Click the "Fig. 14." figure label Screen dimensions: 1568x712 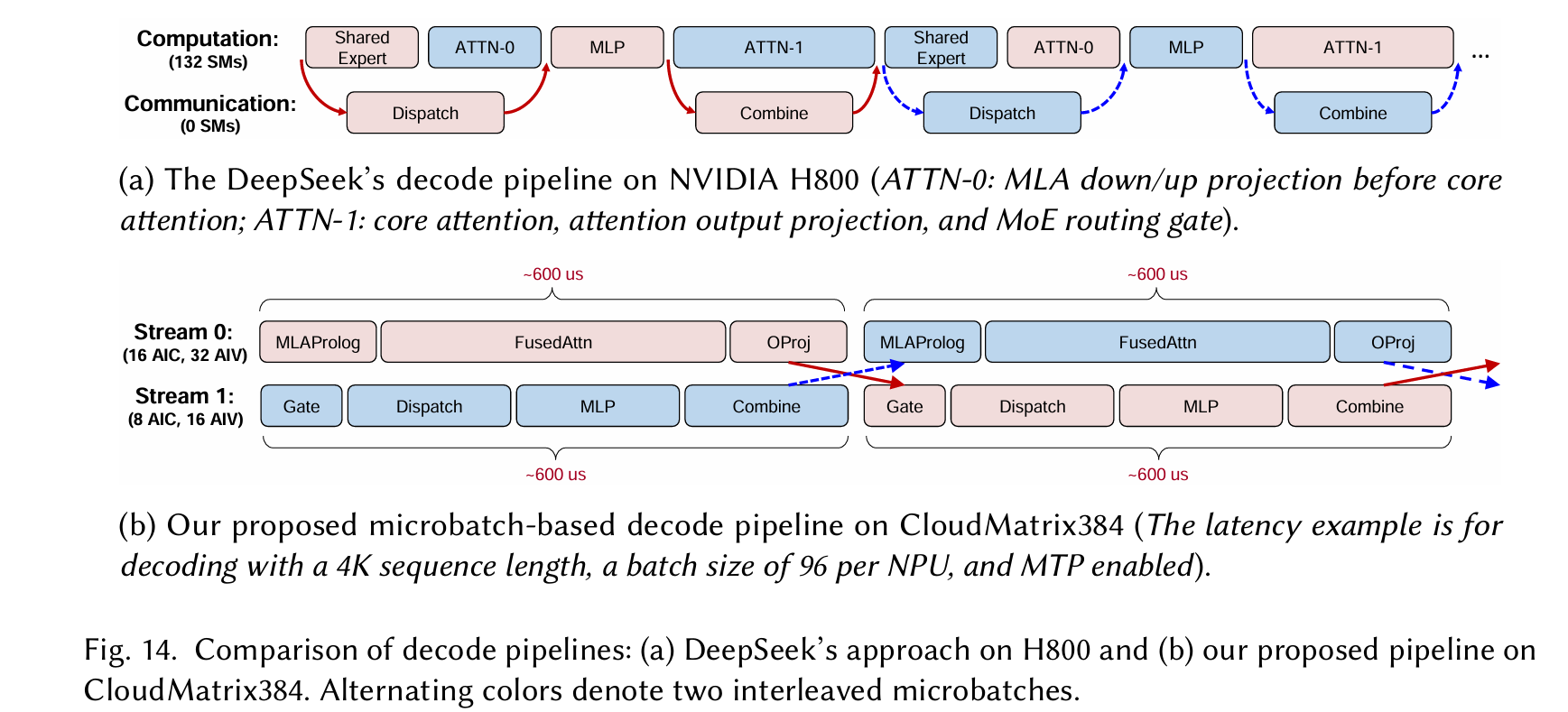(130, 650)
